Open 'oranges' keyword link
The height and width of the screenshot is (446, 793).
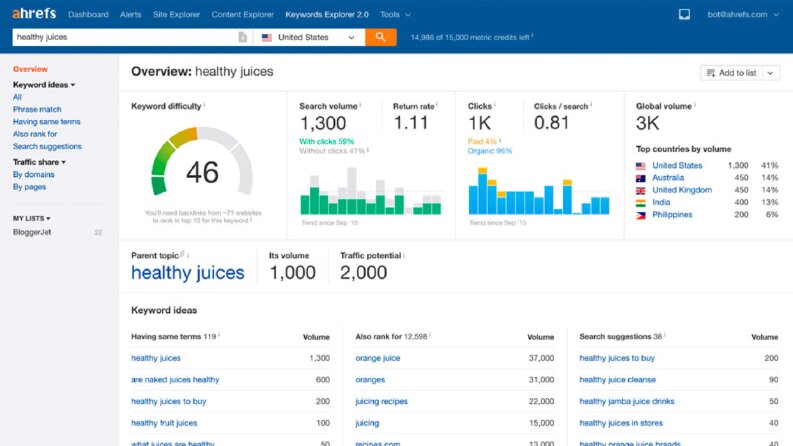[x=370, y=380]
